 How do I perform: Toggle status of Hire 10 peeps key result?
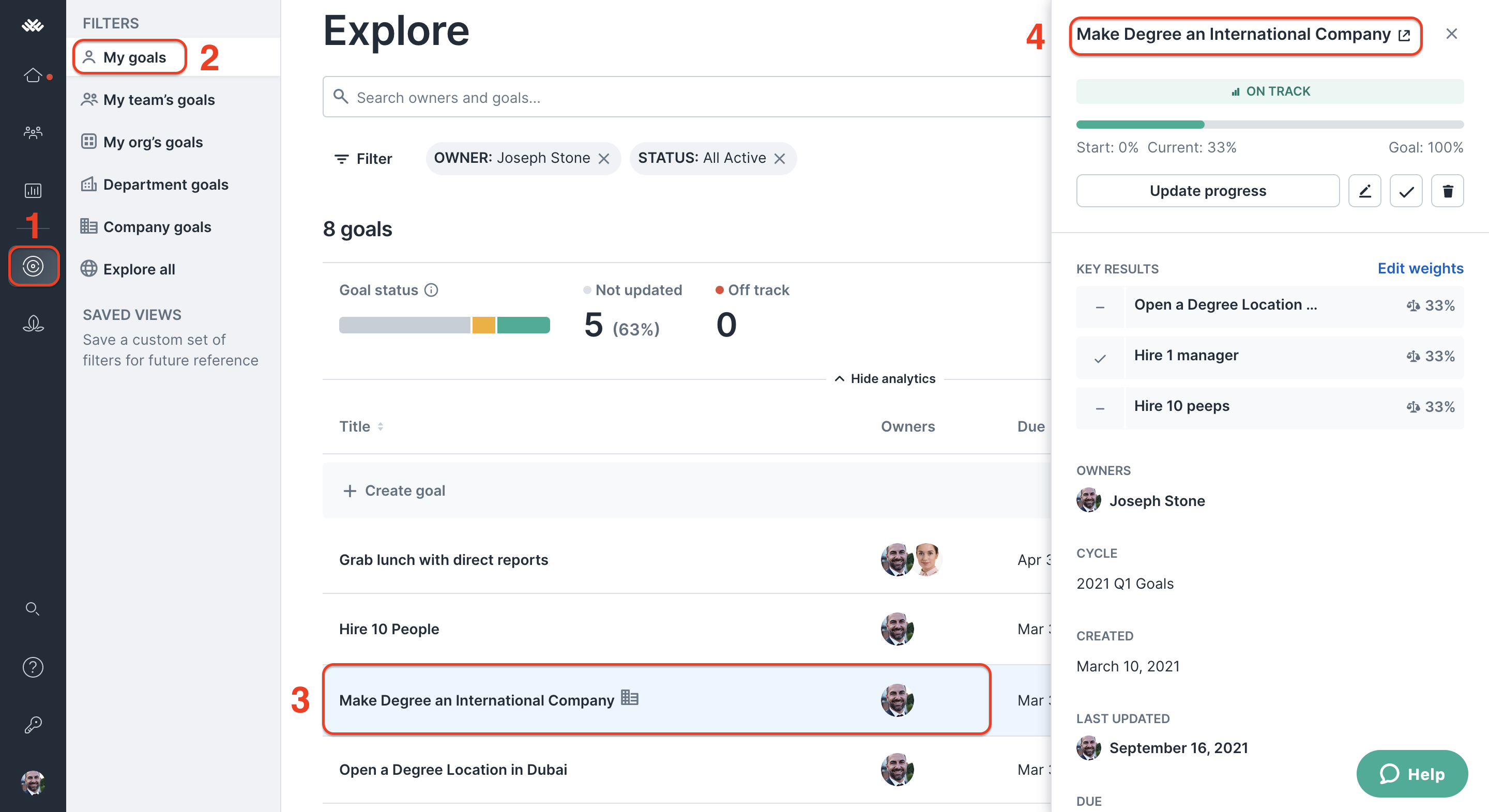1100,409
